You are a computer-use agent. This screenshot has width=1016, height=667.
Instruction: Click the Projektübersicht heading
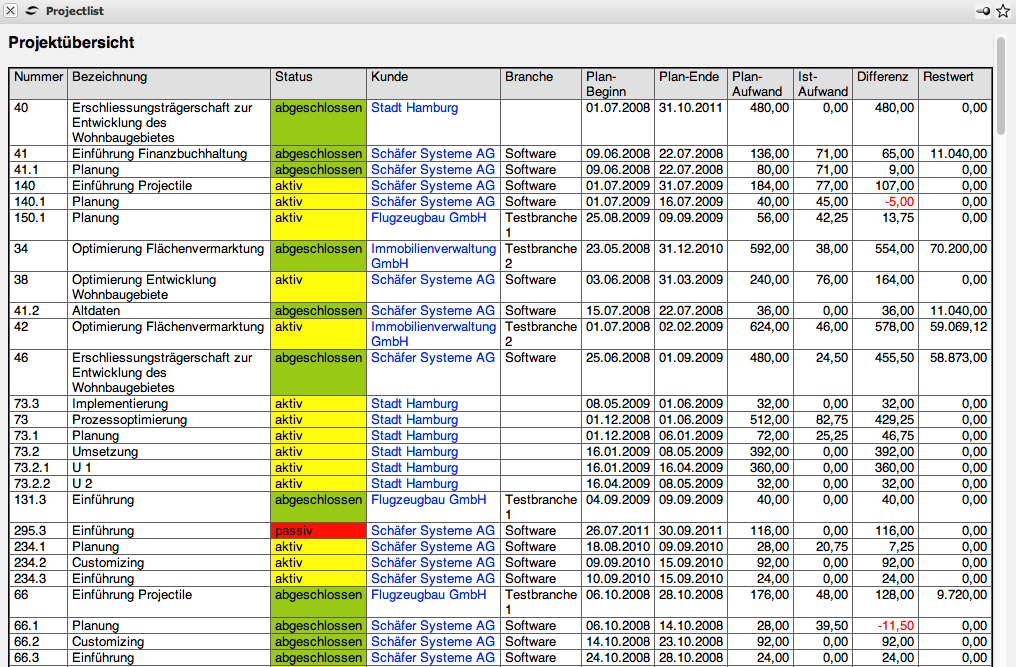71,43
